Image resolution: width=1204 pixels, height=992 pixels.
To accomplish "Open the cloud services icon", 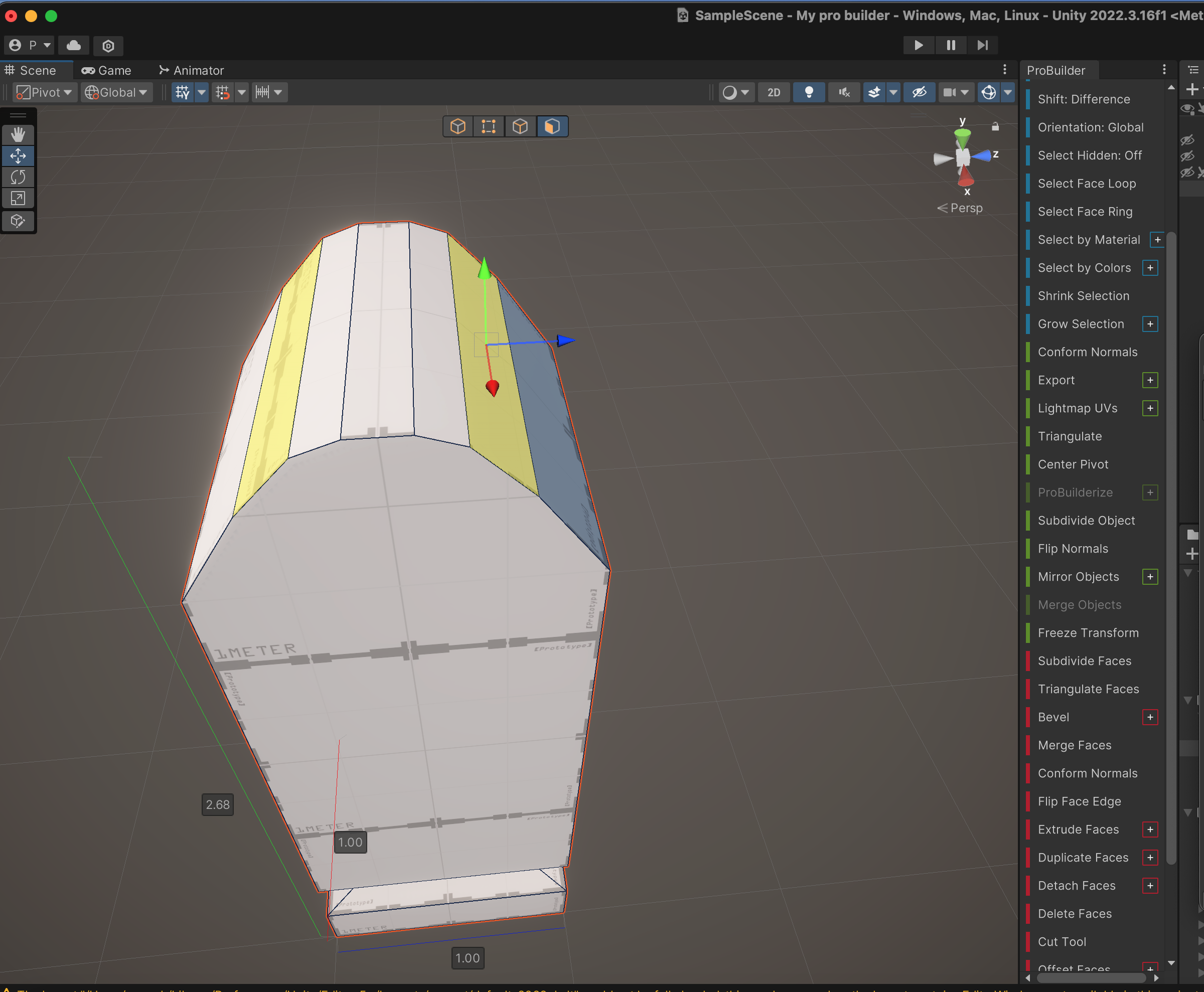I will (74, 45).
